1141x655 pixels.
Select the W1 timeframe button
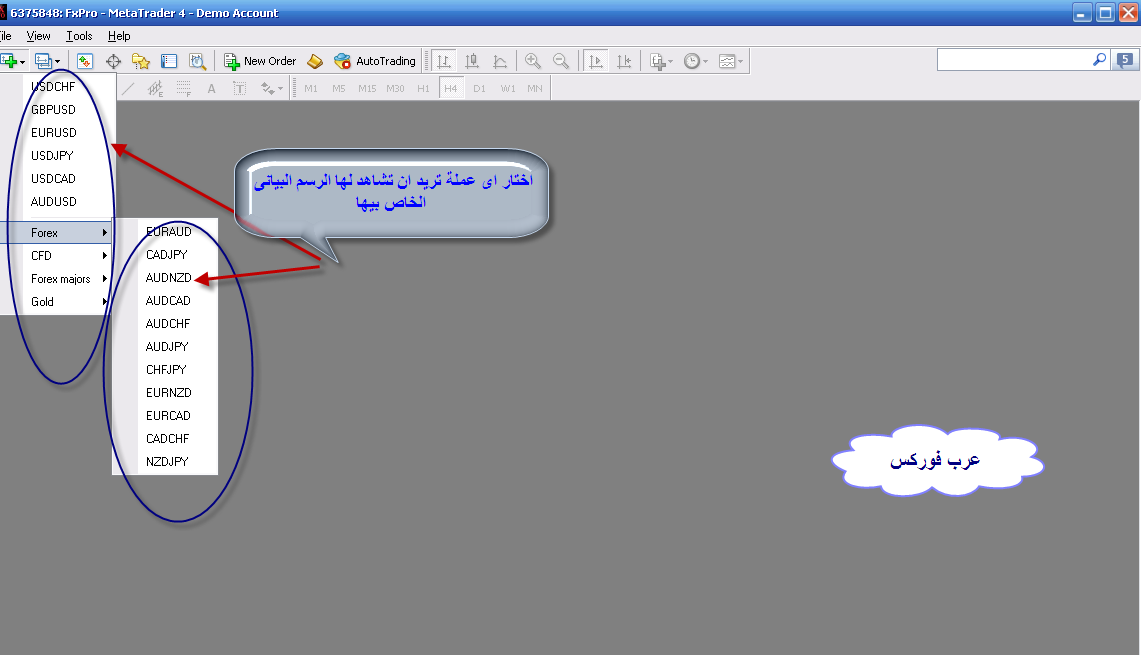(508, 89)
